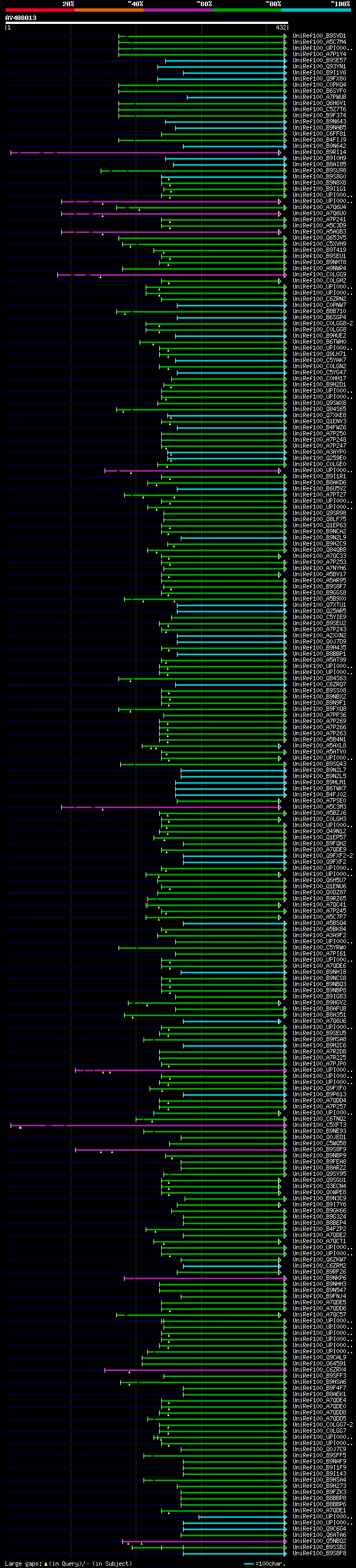Viewport: 356px width, 1568px height.
Task: Select the UniRef100_Q8LF75 entry
Action: click(319, 519)
